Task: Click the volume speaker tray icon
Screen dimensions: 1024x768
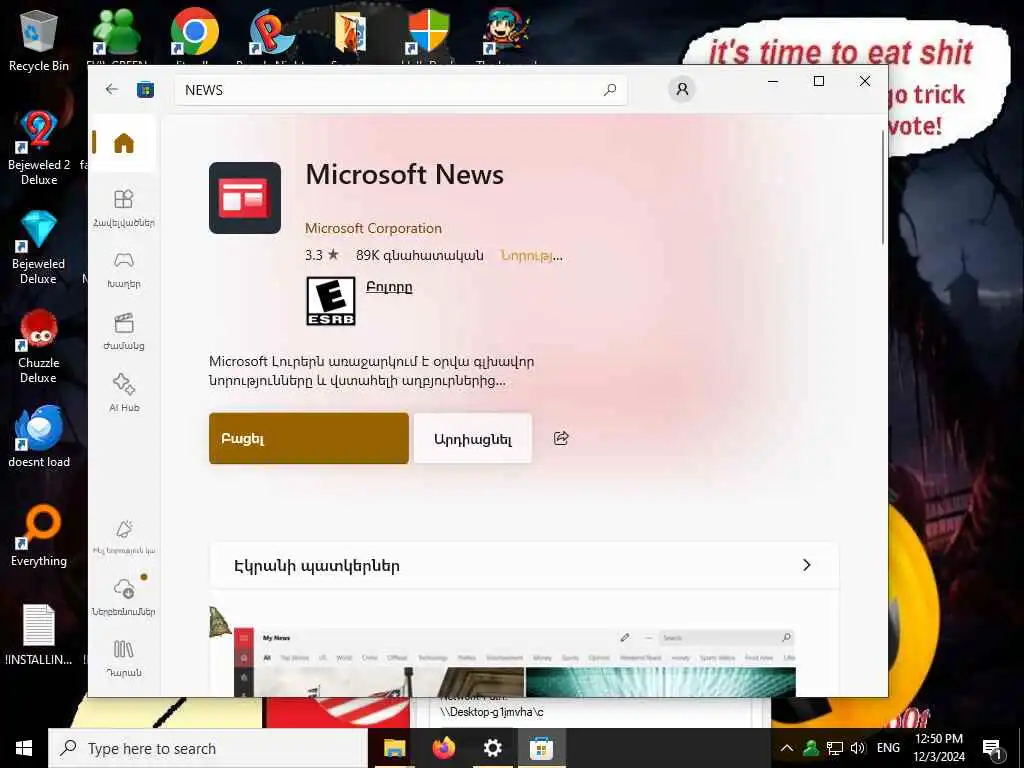Action: point(857,748)
